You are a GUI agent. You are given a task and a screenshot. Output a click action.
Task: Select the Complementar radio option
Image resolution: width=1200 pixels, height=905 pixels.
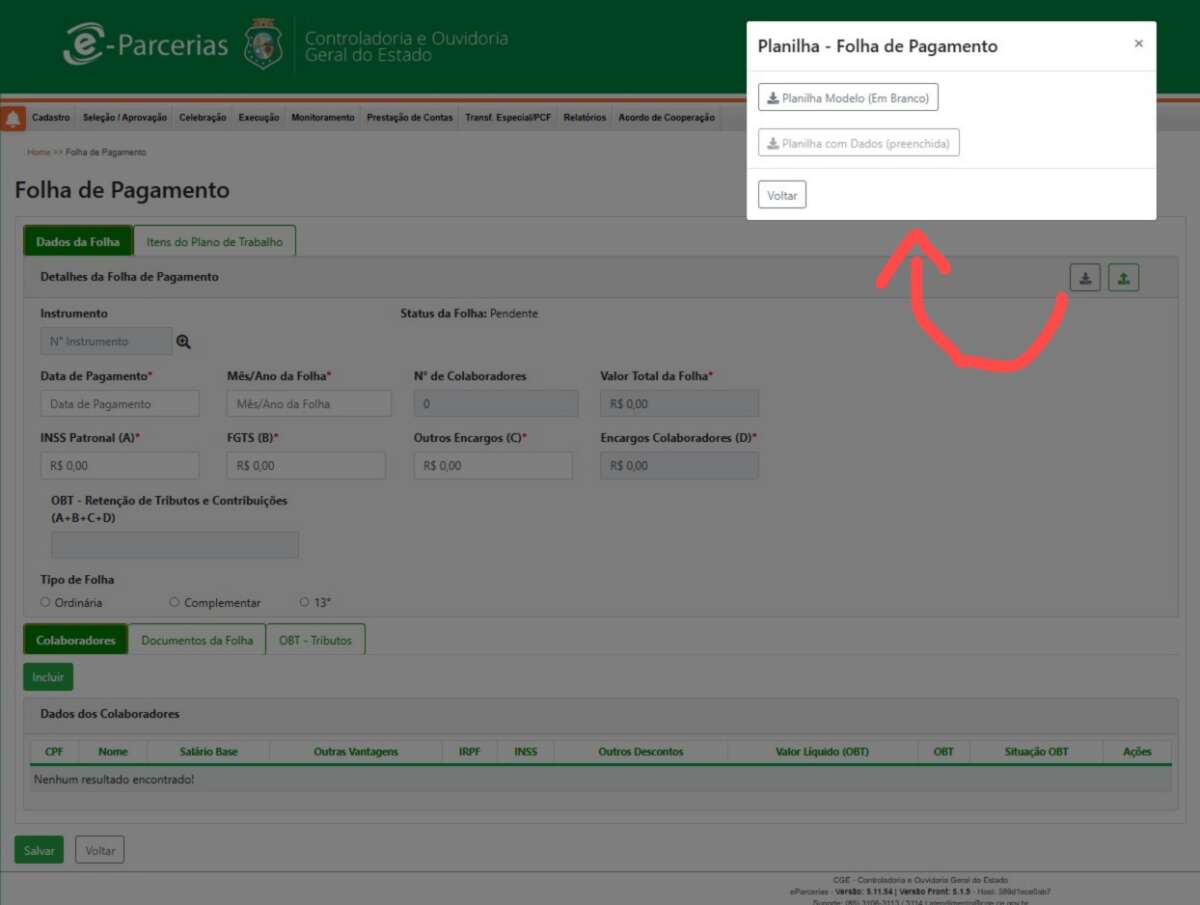pyautogui.click(x=174, y=602)
